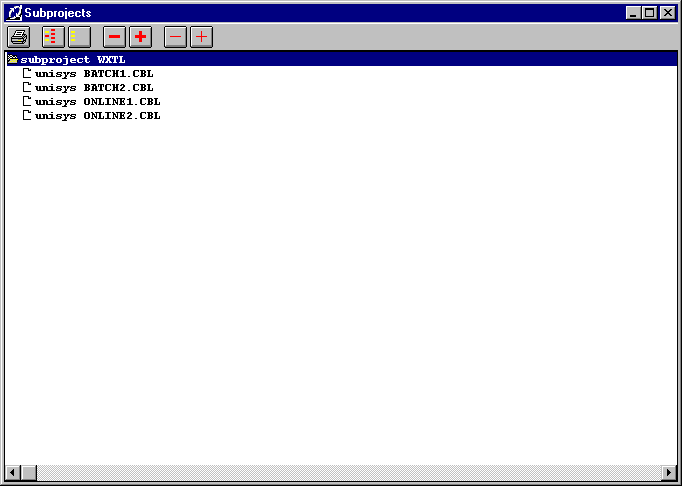Screen dimensions: 682x486
Task: Click the red-and-yellow tree view toolbar button
Action: (x=53, y=37)
